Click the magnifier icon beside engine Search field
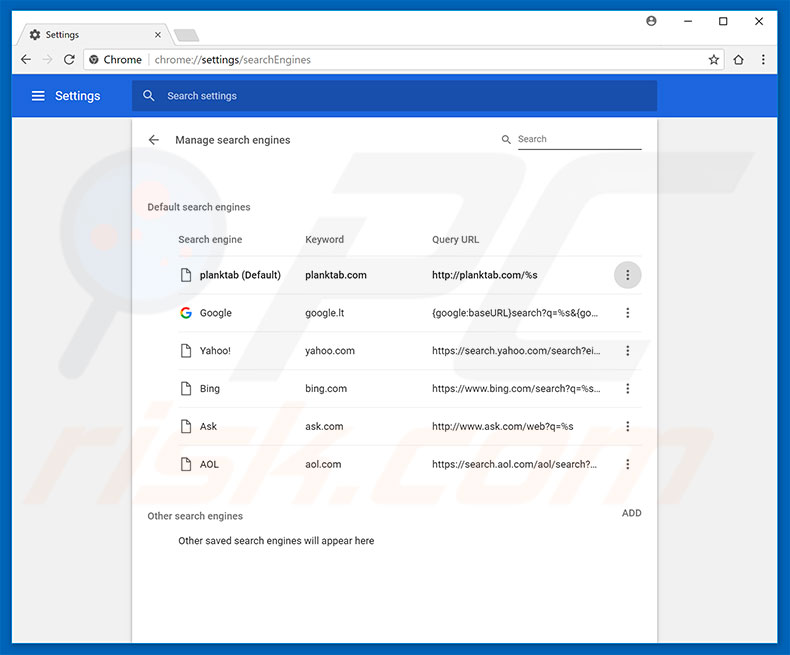This screenshot has height=655, width=790. pos(506,139)
